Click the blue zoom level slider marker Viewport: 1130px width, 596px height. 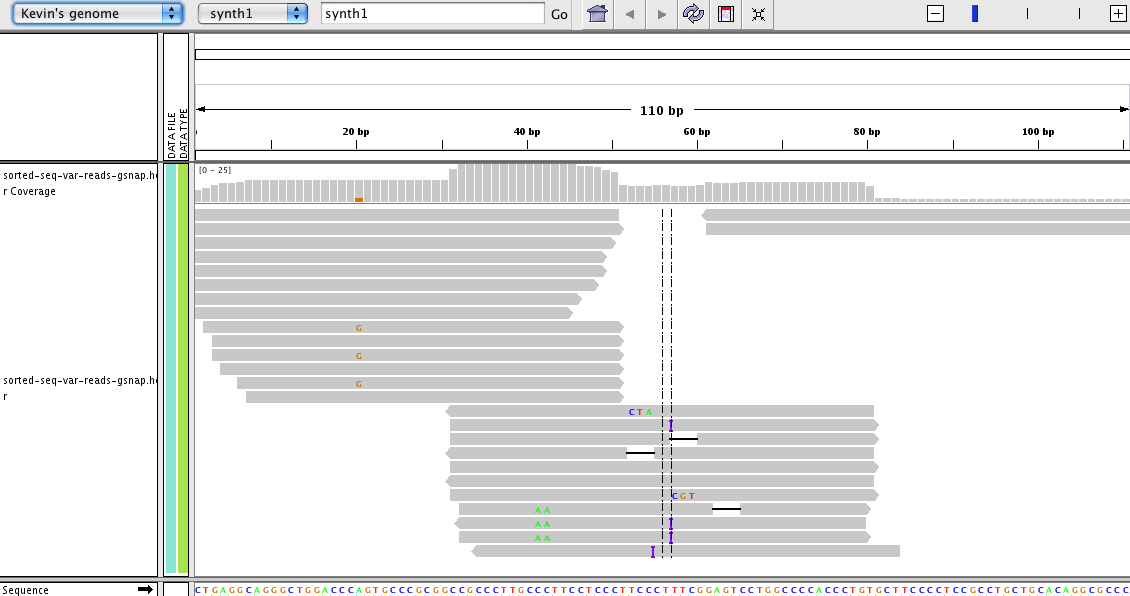pyautogui.click(x=975, y=14)
